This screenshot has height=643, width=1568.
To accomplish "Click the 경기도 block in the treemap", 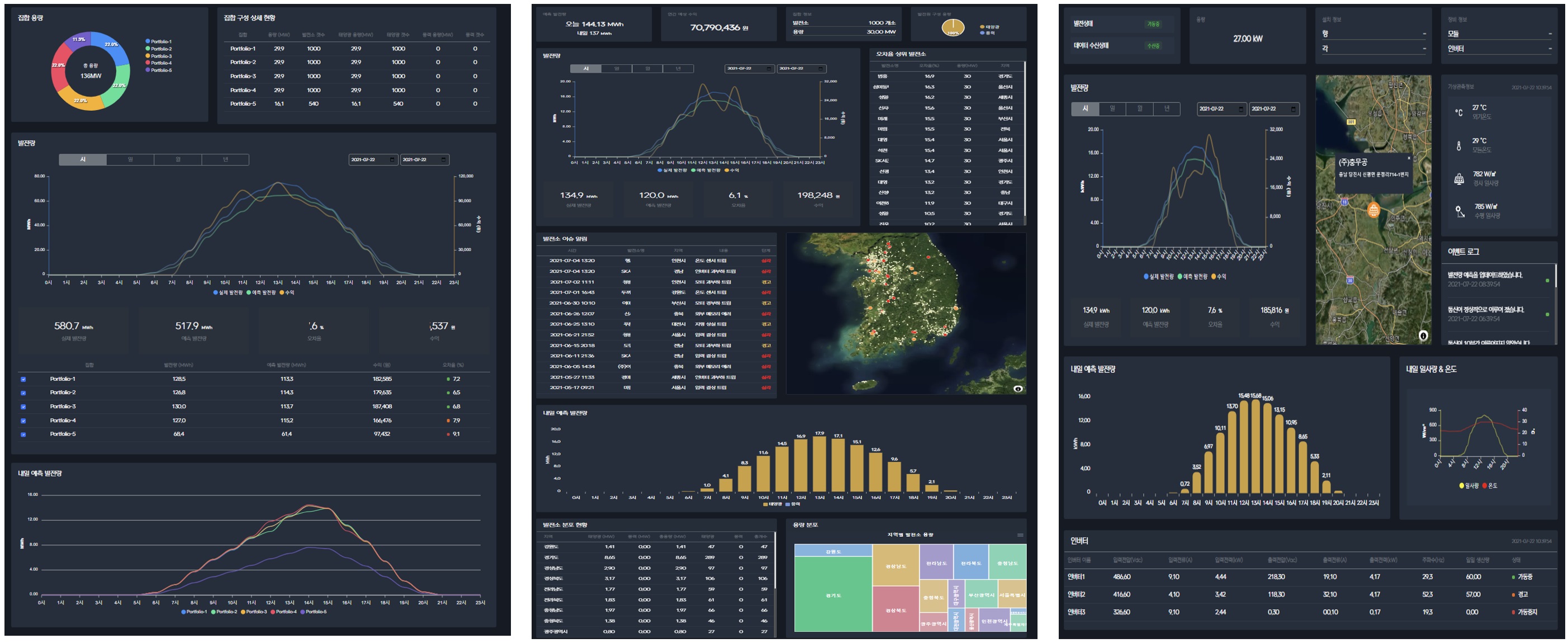I will (x=833, y=595).
